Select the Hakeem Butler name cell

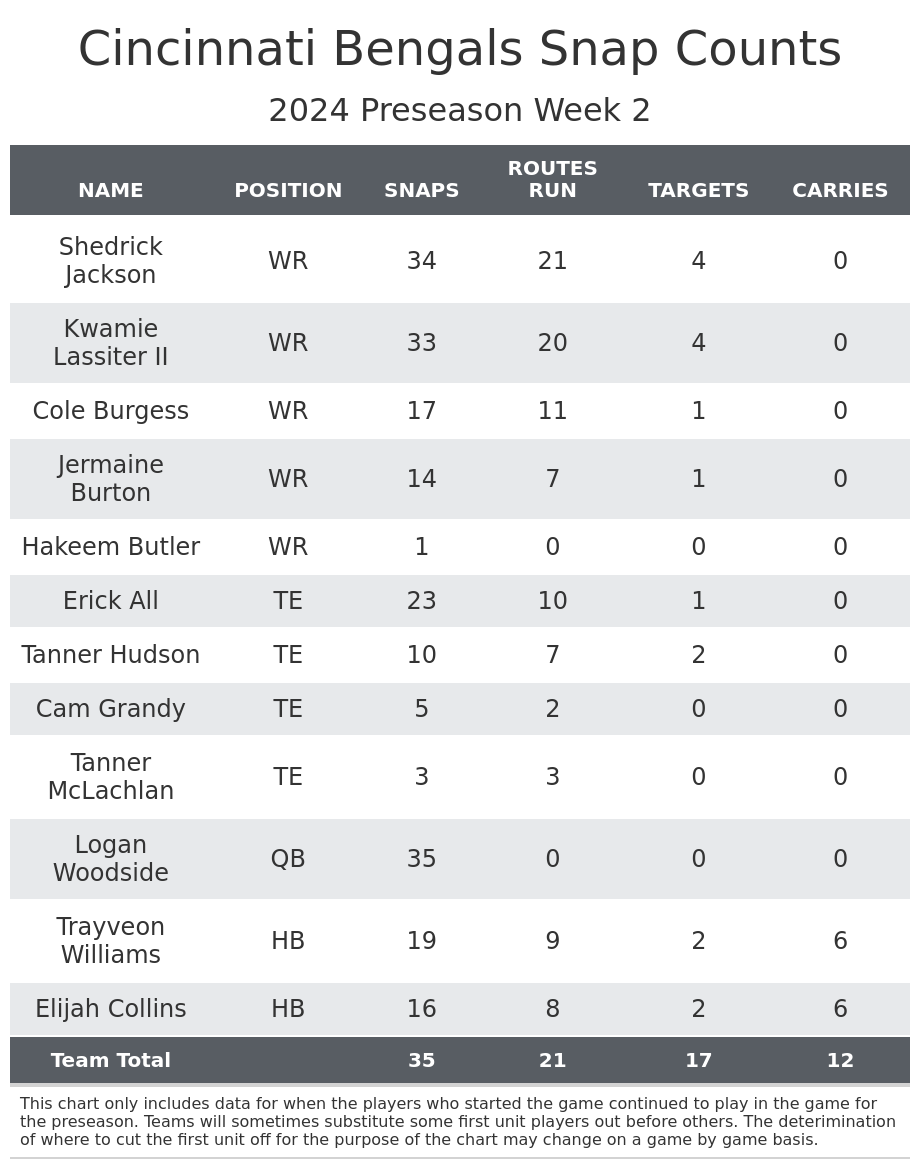click(x=111, y=548)
